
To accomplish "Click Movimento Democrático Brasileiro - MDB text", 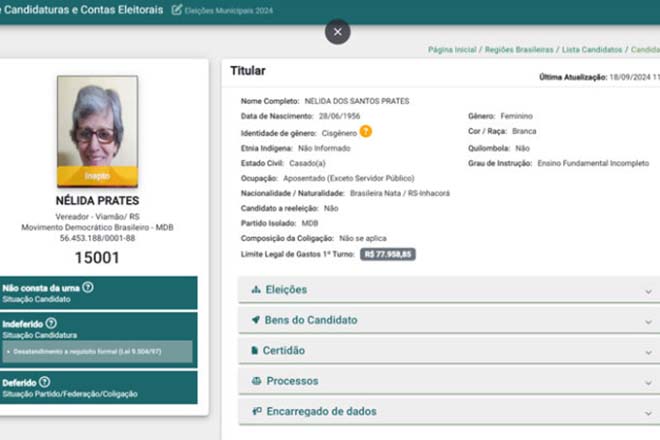I will 97,227.
